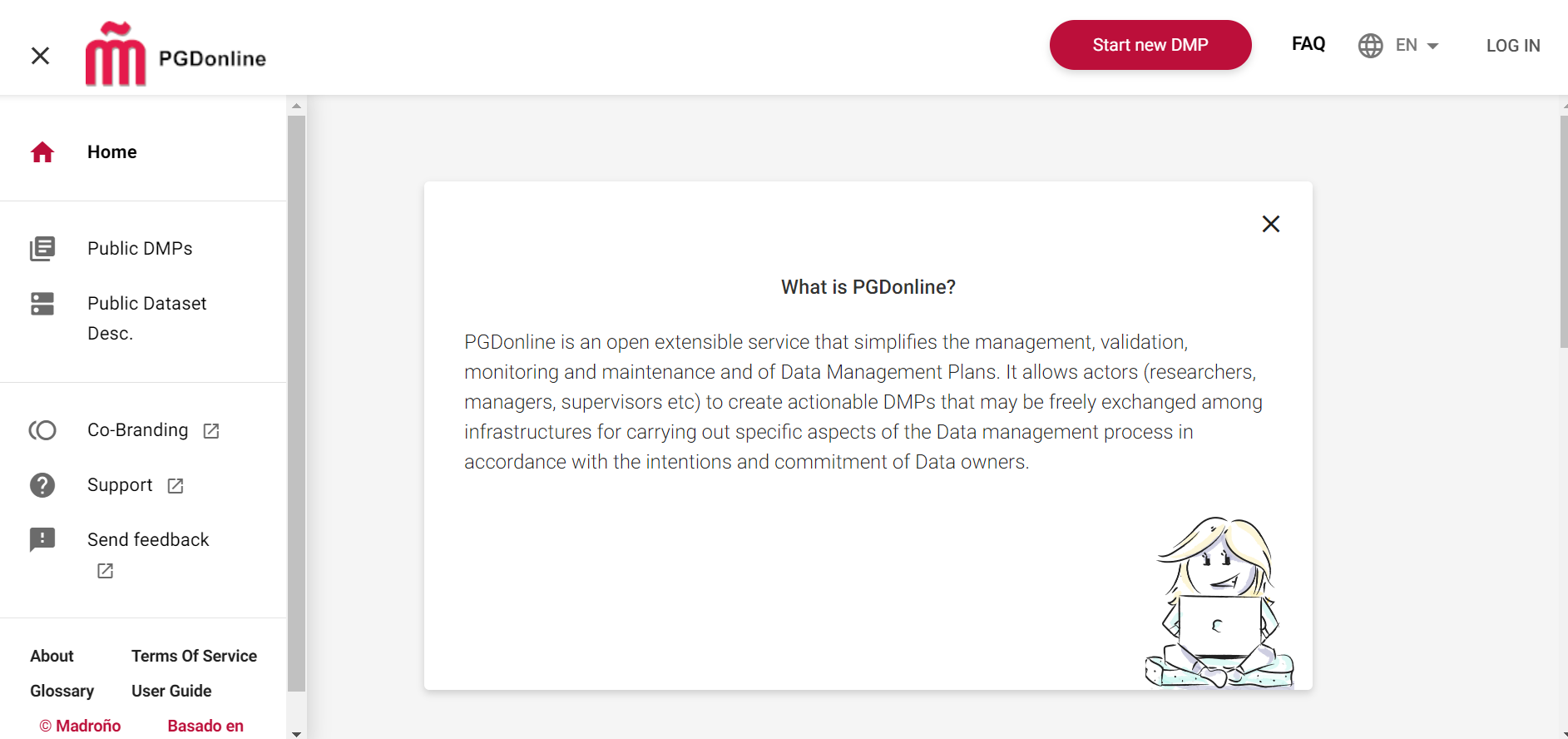Open Public DMPs list icon
The image size is (1568, 739).
click(42, 249)
